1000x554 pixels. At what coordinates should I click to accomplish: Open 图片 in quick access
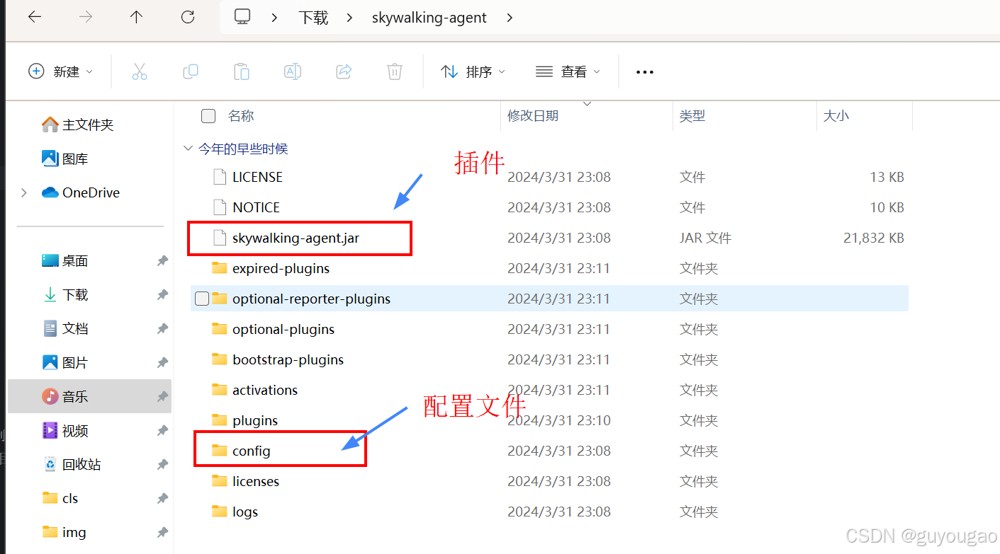pyautogui.click(x=64, y=362)
